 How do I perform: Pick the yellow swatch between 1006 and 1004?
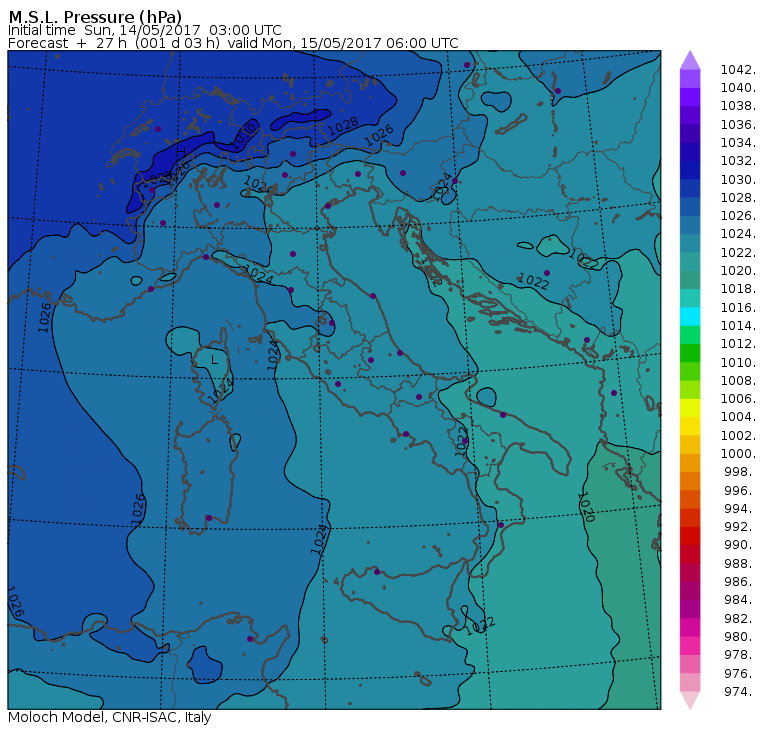point(690,408)
